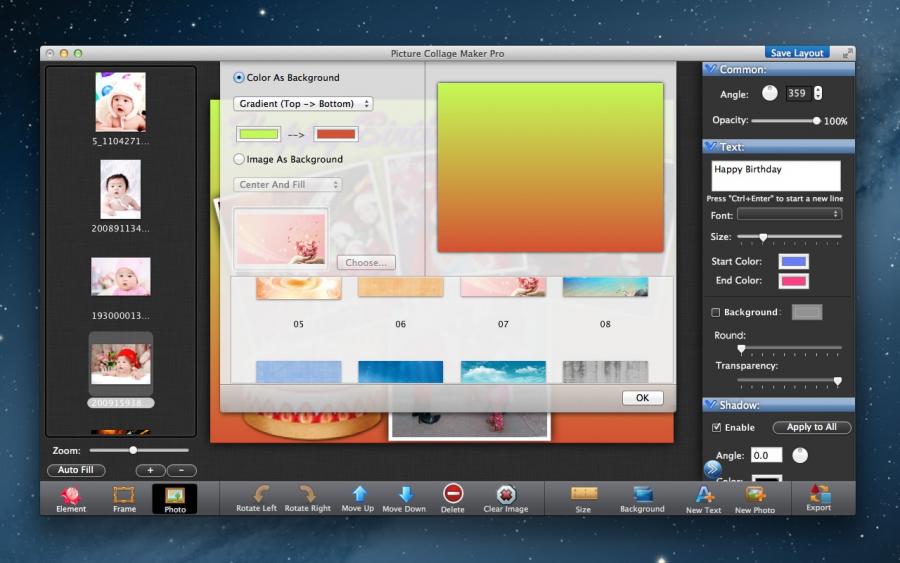The image size is (900, 563).
Task: Open the Background tool
Action: tap(642, 498)
